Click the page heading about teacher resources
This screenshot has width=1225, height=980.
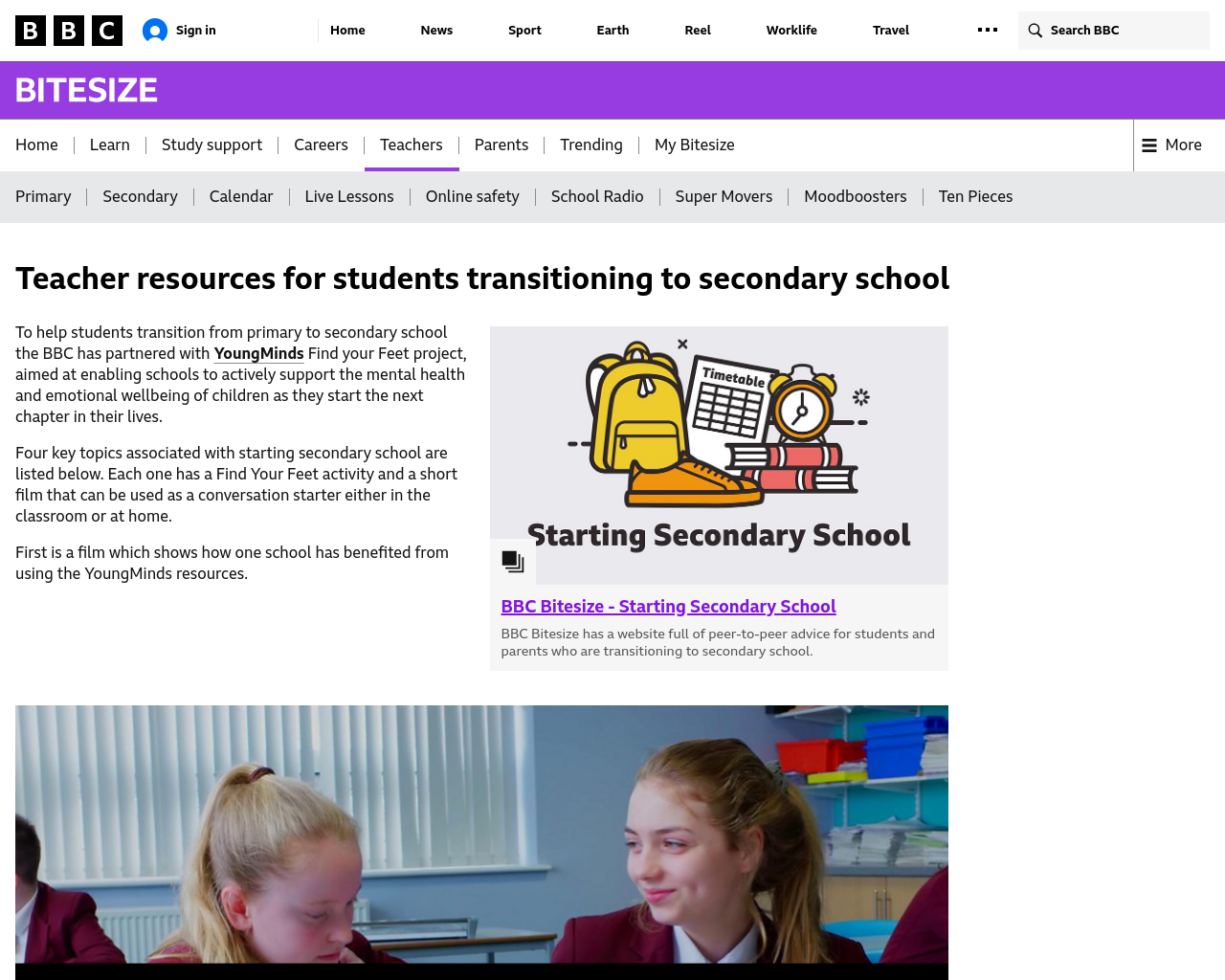tap(482, 278)
